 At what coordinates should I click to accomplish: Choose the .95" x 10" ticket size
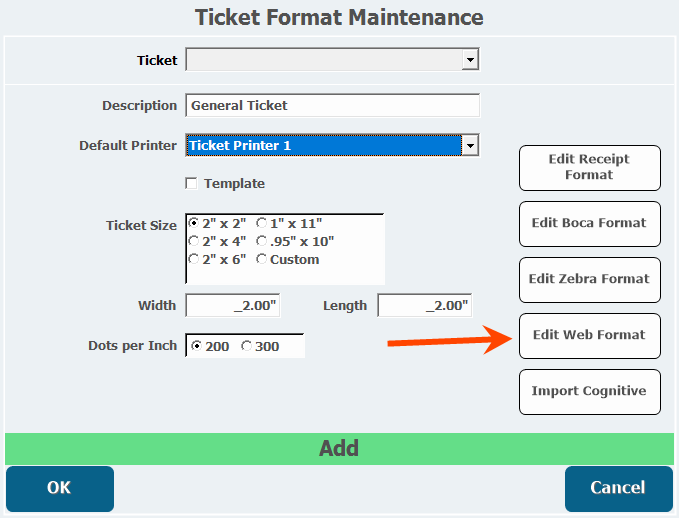tap(262, 241)
